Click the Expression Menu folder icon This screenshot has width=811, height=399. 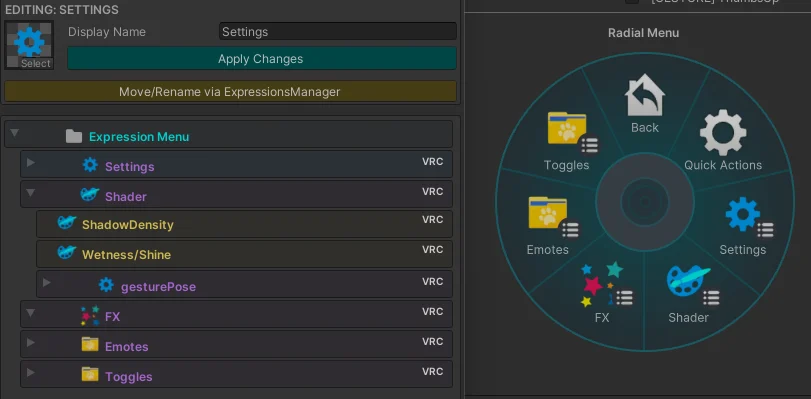click(x=74, y=137)
